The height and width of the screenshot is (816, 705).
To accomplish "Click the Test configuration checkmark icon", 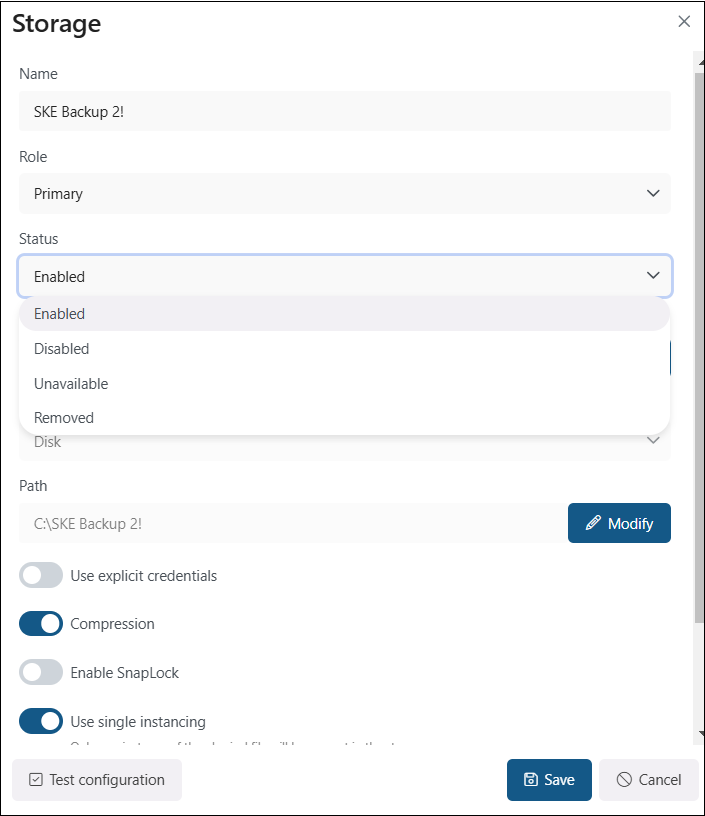I will click(36, 780).
